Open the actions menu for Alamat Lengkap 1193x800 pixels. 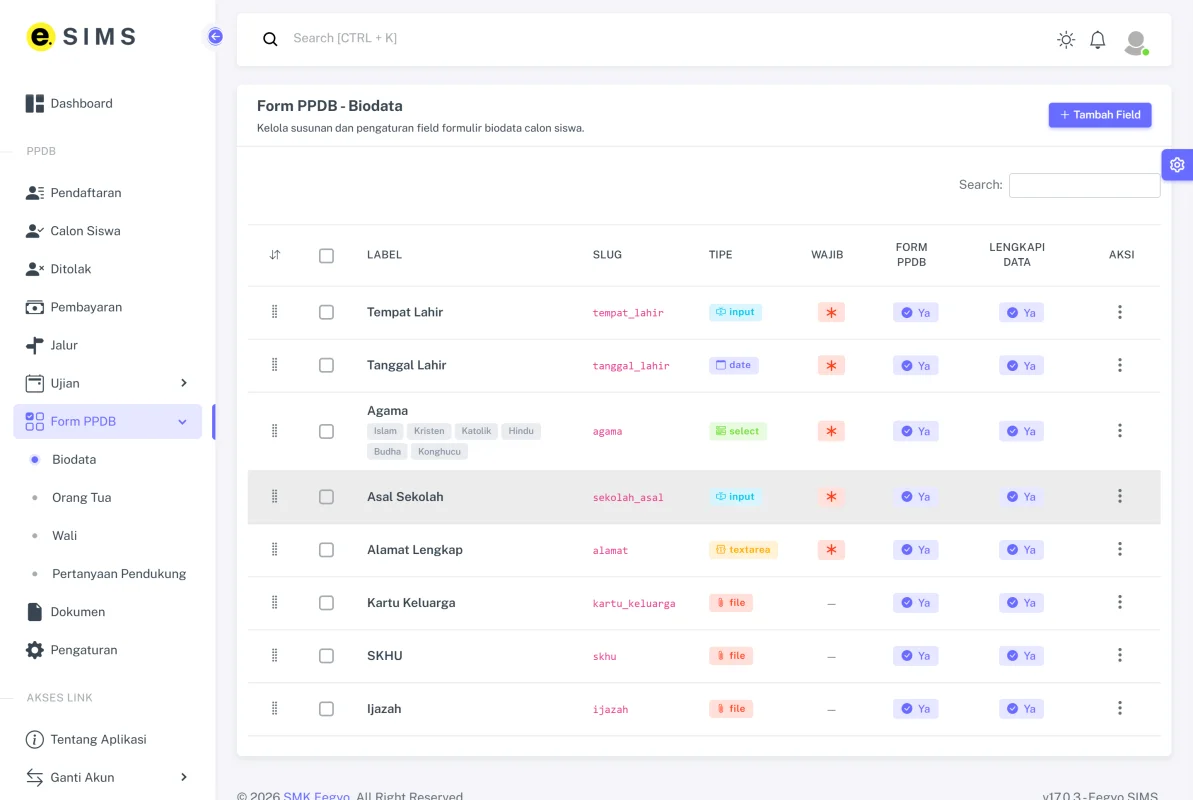(x=1119, y=550)
